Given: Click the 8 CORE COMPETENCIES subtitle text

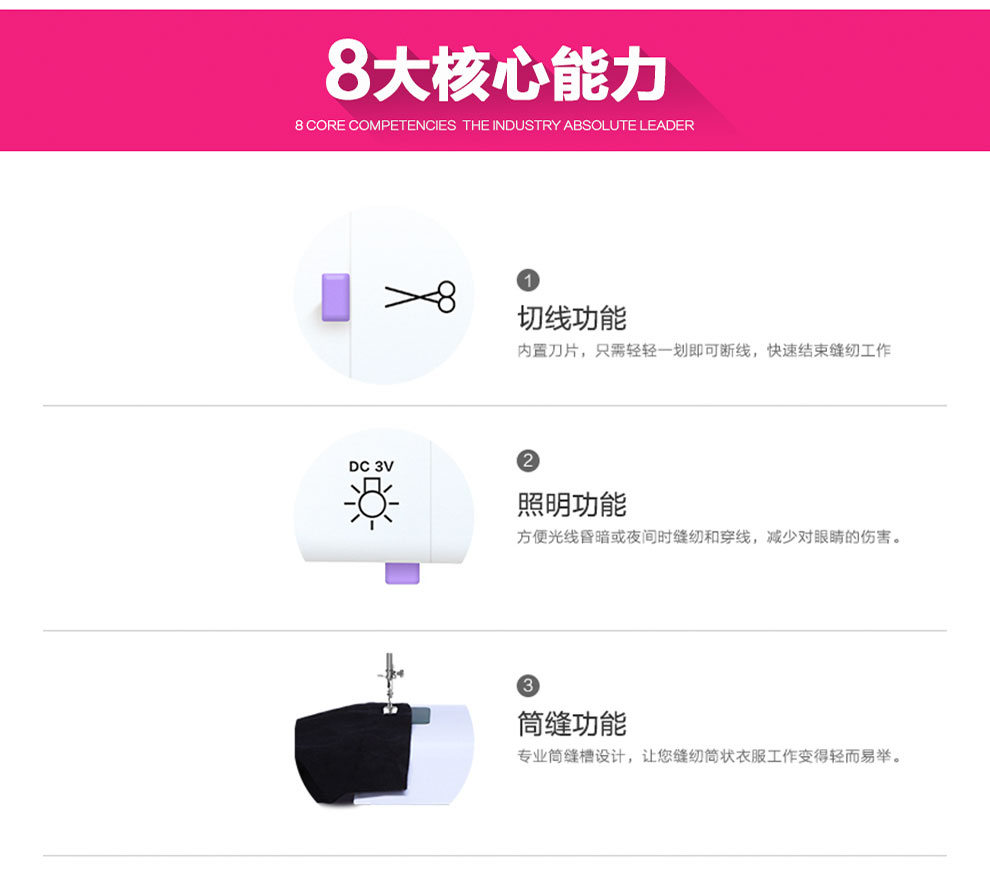Looking at the screenshot, I should click(494, 125).
